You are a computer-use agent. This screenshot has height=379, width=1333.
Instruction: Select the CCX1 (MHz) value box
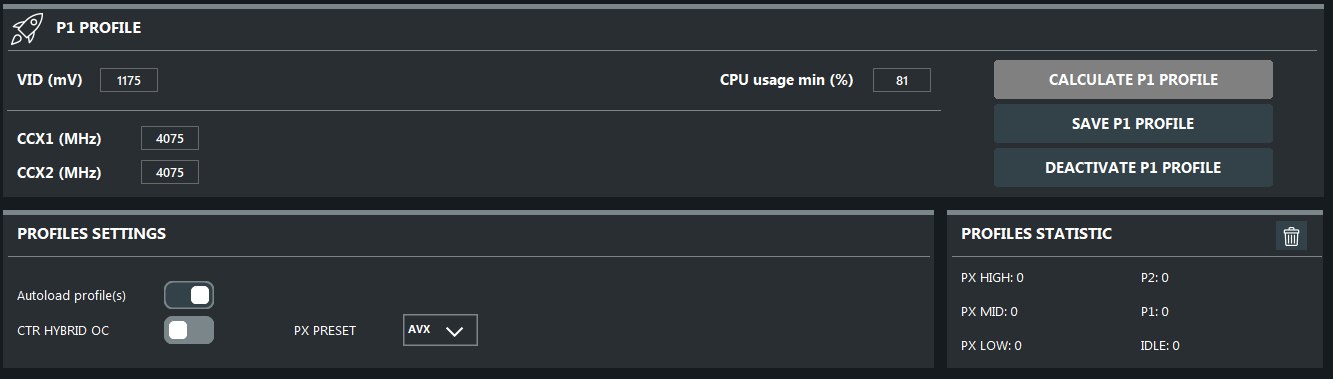coord(170,138)
